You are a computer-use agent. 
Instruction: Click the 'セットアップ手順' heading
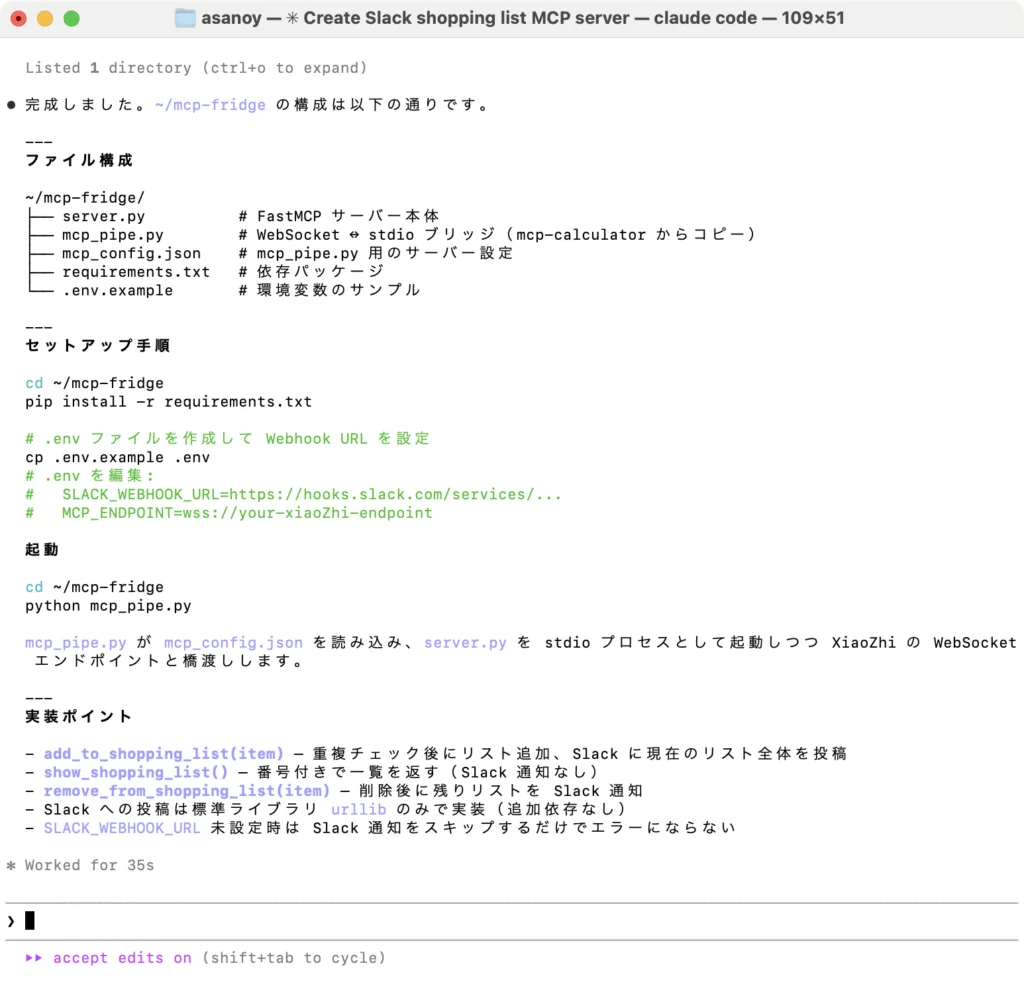point(97,345)
